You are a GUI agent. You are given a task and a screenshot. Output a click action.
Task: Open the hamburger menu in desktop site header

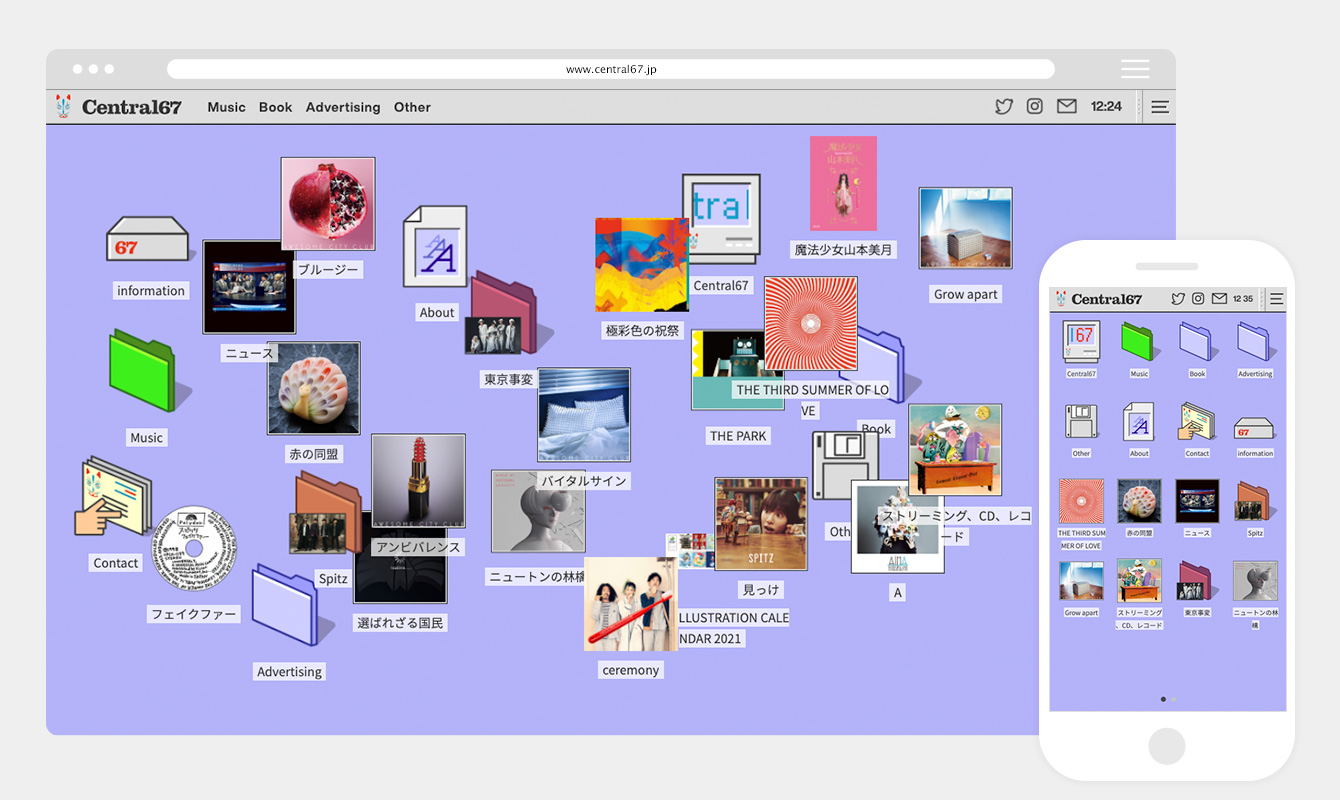coord(1160,107)
